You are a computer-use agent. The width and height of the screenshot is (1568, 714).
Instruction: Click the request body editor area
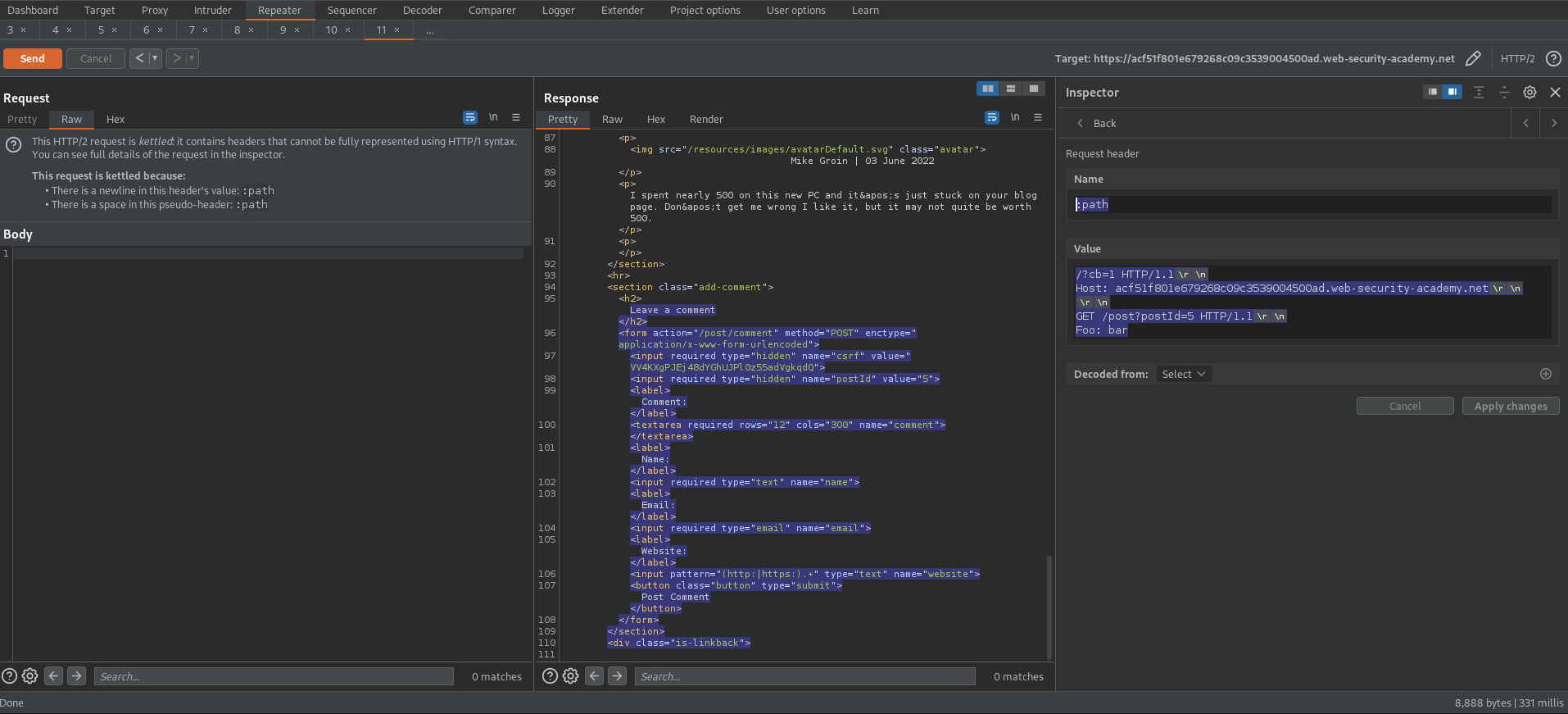267,455
